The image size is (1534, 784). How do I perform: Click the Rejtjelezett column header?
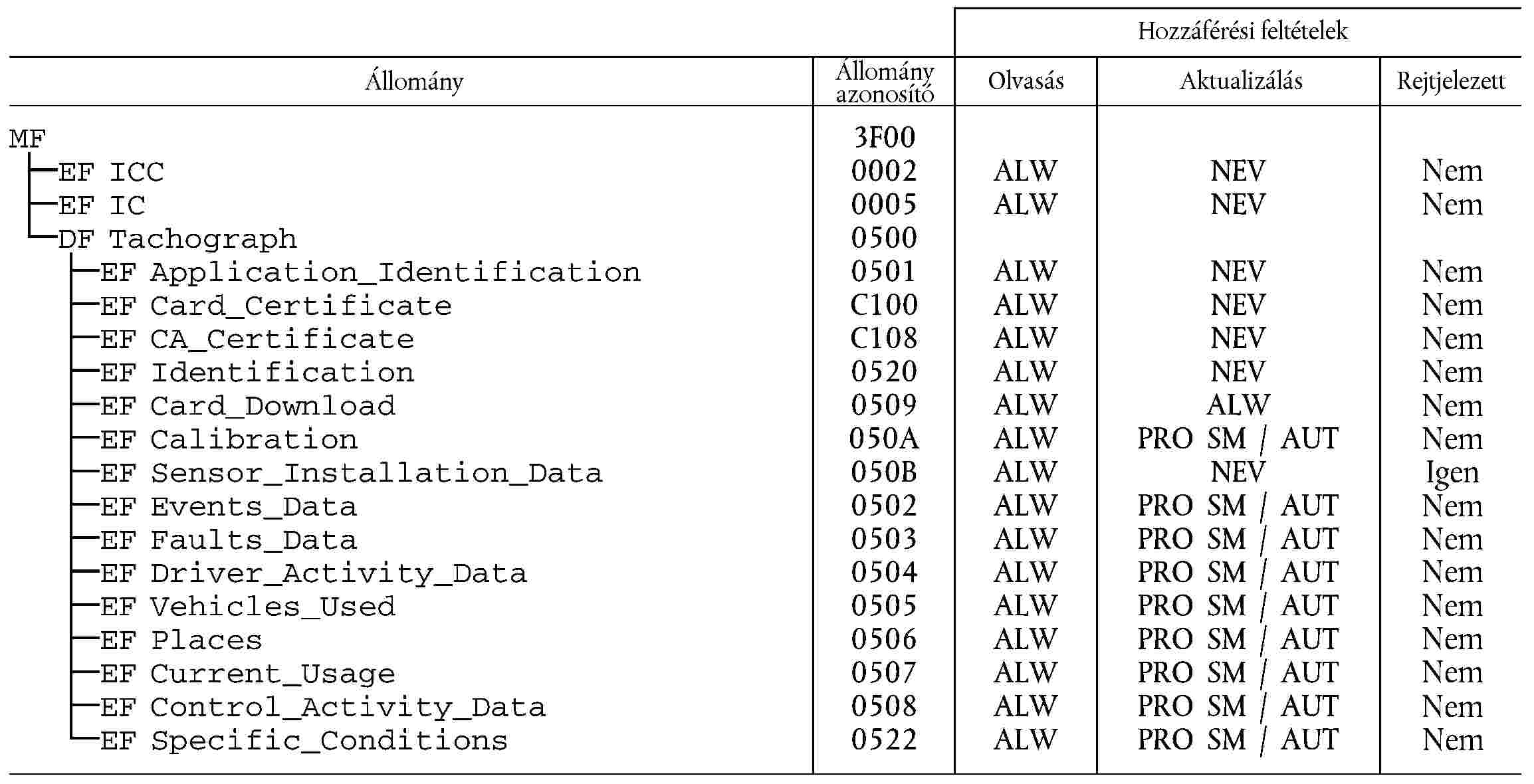(1450, 81)
